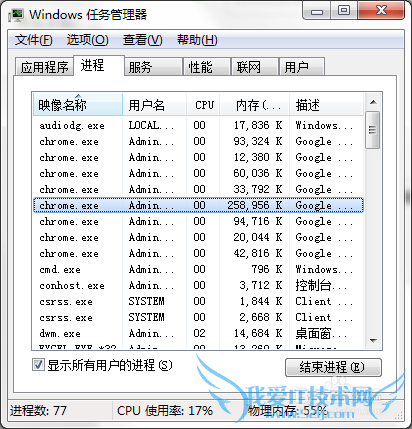Click scrollbar up arrow in process list
The image size is (412, 429).
[373, 102]
